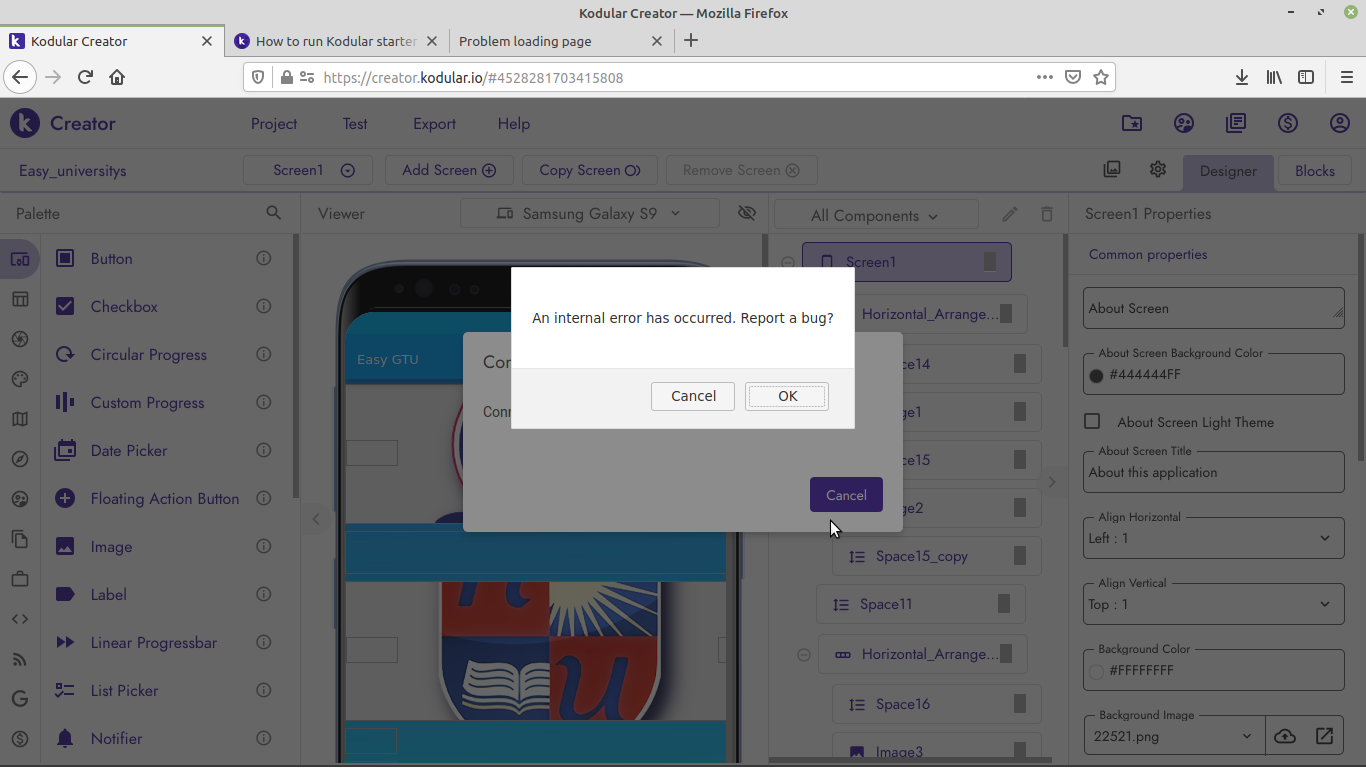Reload the page in Firefox

pos(85,77)
